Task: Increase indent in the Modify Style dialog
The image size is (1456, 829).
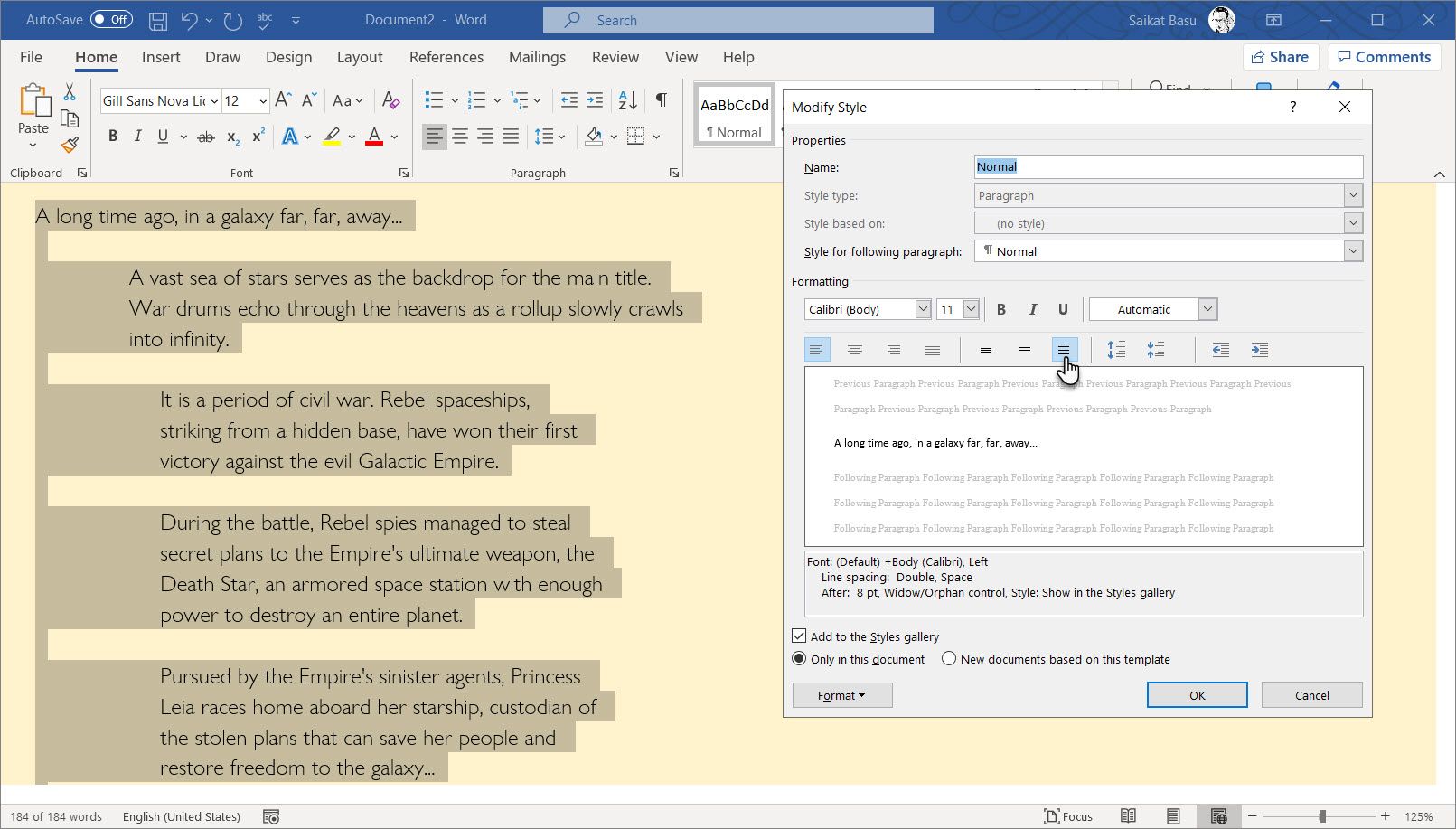Action: 1260,350
